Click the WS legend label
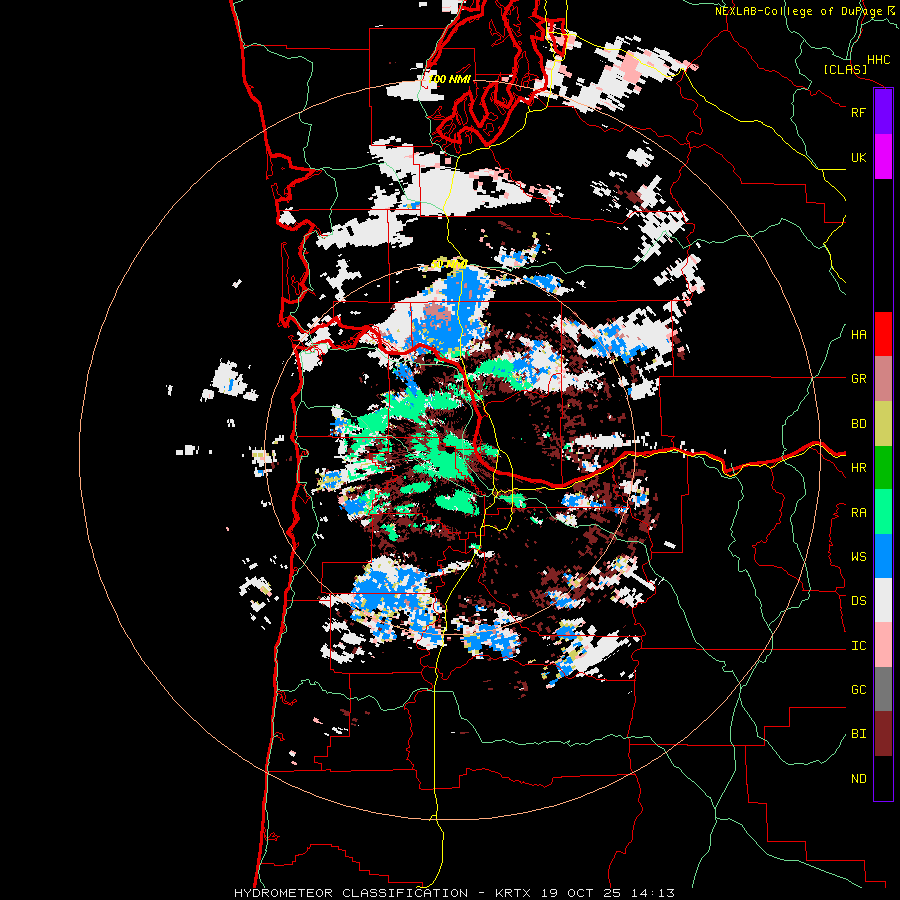This screenshot has width=900, height=900. click(858, 557)
